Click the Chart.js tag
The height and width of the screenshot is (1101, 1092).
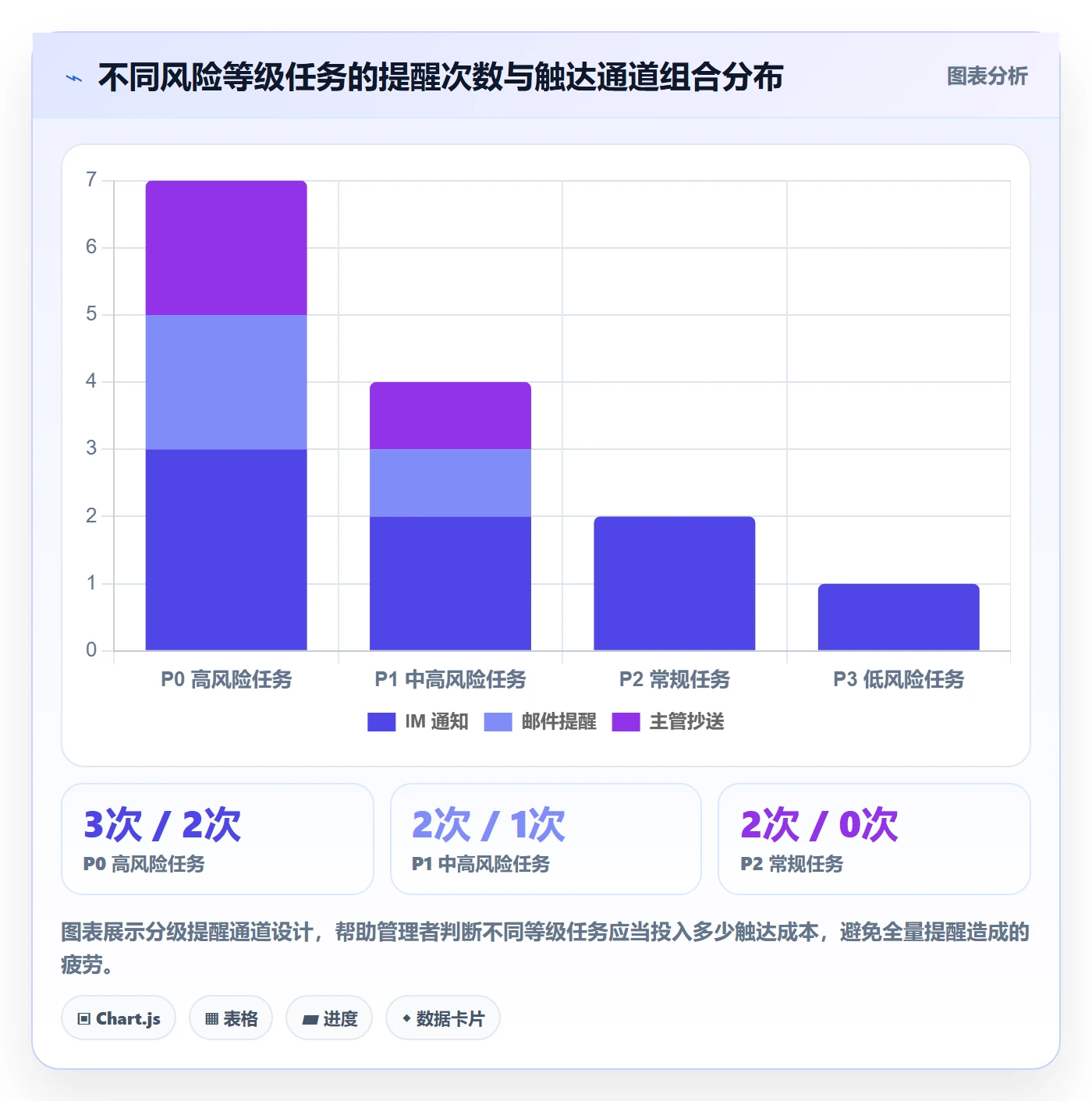119,1018
